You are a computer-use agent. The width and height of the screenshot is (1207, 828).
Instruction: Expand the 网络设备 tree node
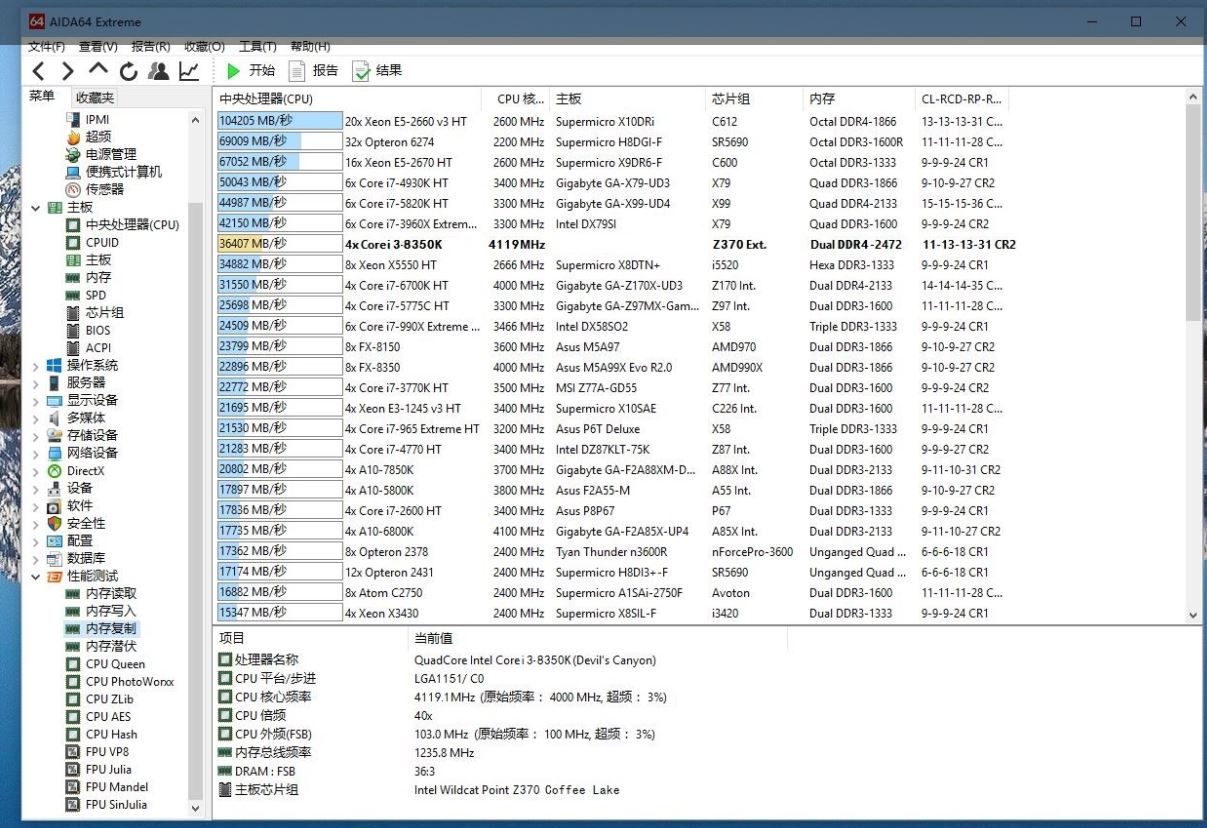36,453
